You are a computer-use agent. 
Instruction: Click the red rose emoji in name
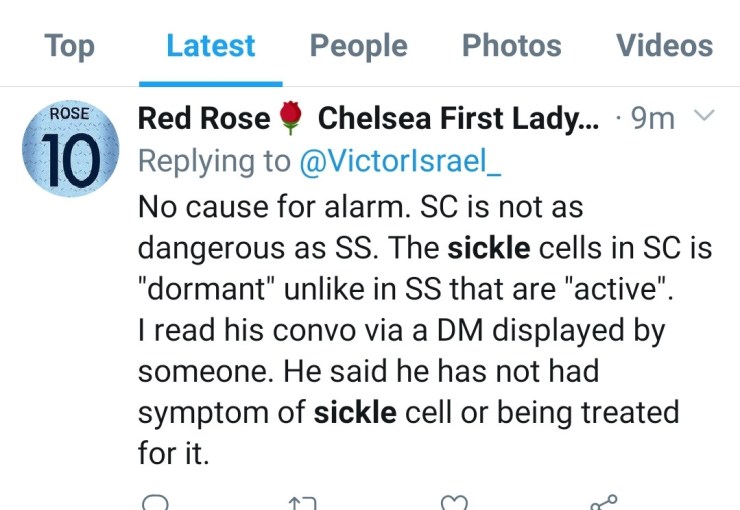(x=290, y=120)
